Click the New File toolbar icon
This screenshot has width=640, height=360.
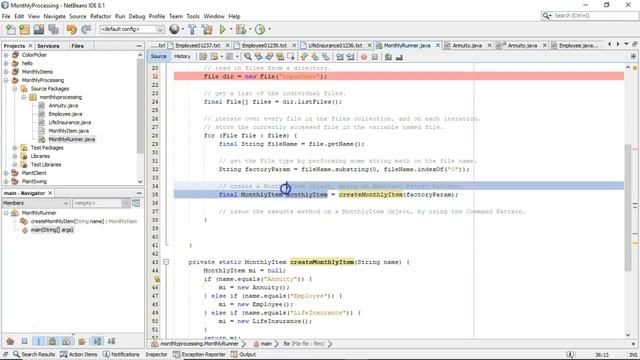11,29
